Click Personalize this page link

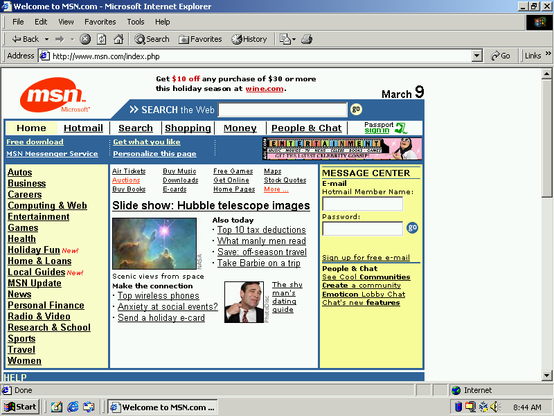click(154, 154)
